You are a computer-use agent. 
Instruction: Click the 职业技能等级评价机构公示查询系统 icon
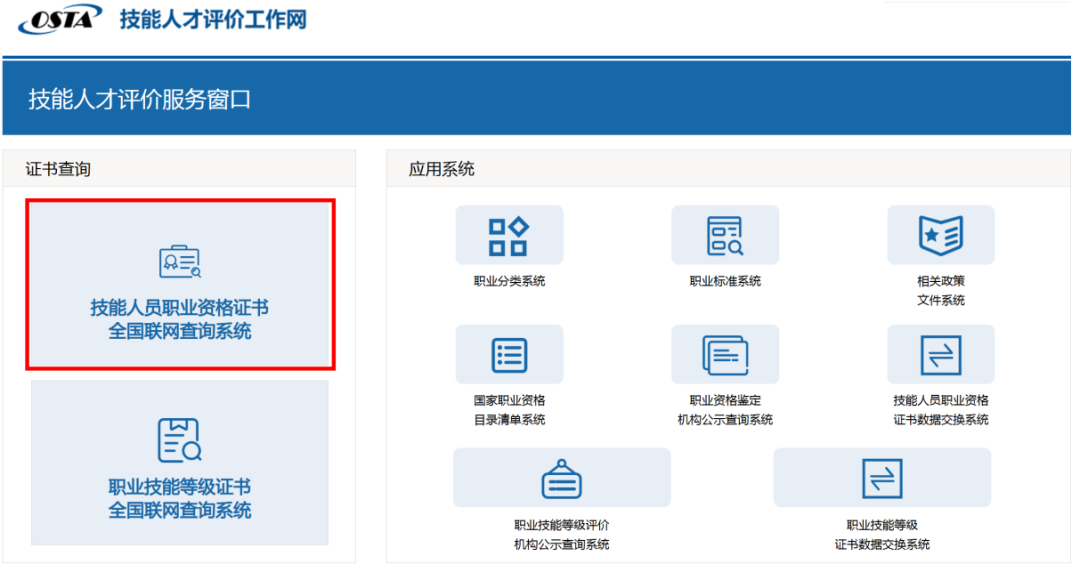[x=561, y=478]
